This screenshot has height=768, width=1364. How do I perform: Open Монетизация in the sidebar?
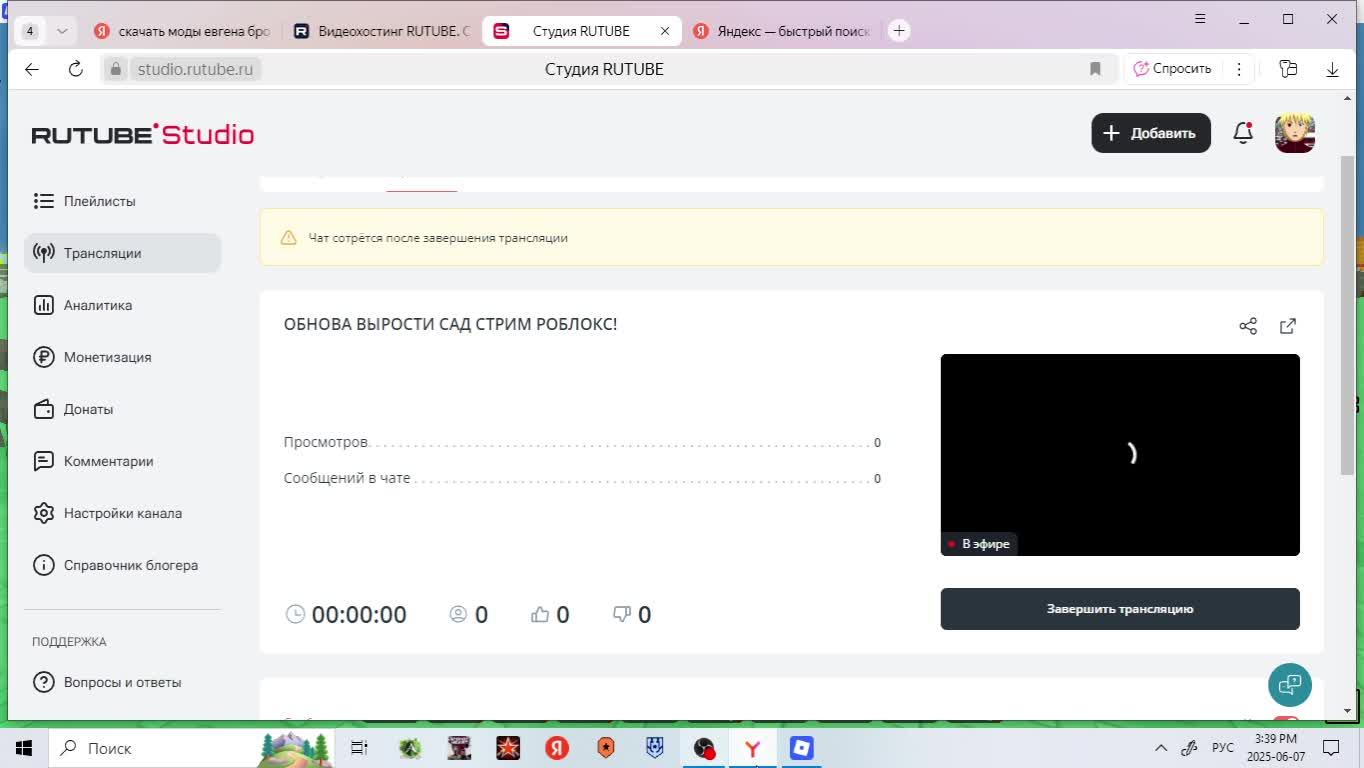pyautogui.click(x=122, y=357)
